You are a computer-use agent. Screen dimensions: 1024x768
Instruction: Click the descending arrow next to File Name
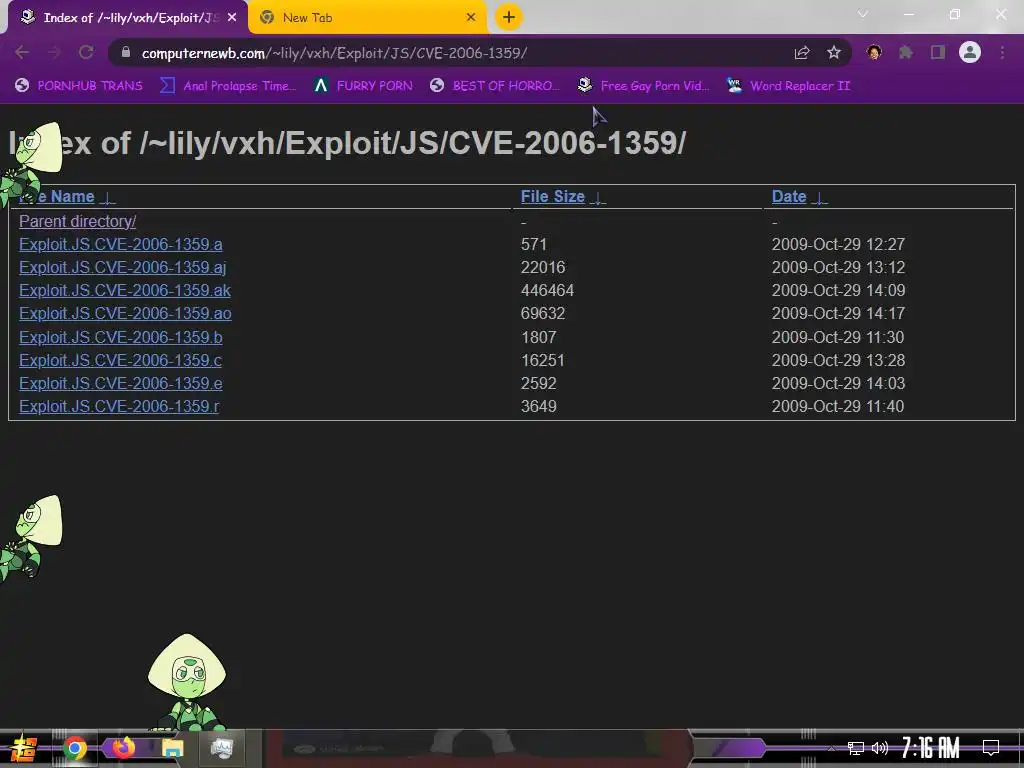pos(108,198)
